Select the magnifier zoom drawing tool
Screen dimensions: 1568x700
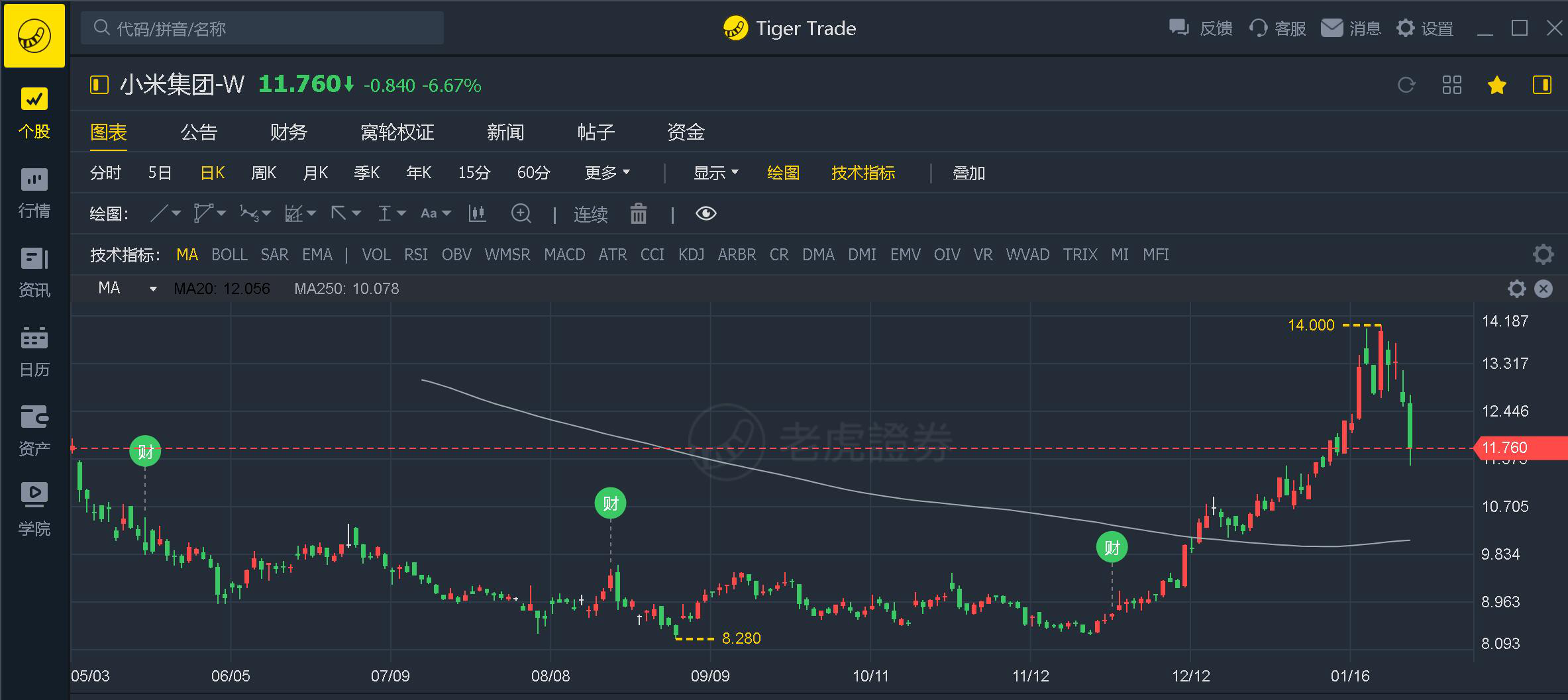coord(521,213)
